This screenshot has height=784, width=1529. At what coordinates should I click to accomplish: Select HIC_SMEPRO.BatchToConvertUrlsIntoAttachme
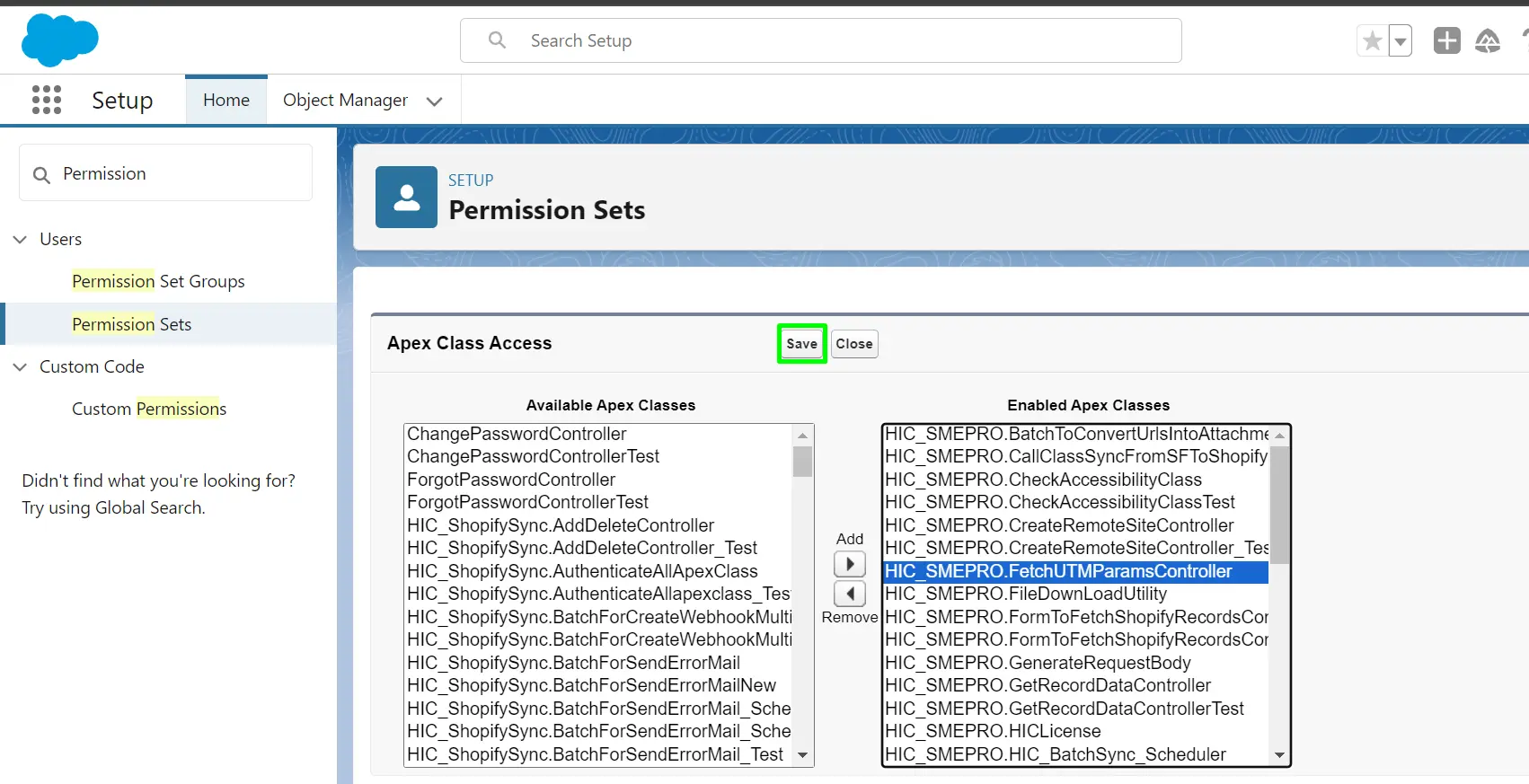click(1076, 434)
